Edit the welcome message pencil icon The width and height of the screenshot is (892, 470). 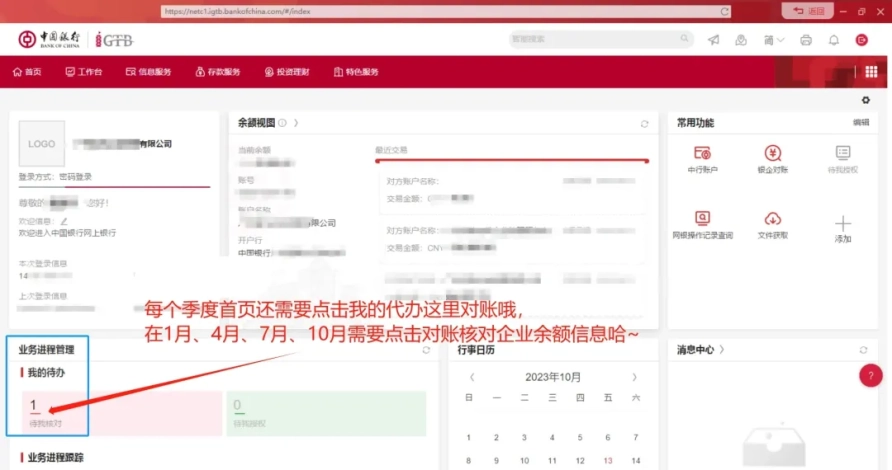pos(64,221)
